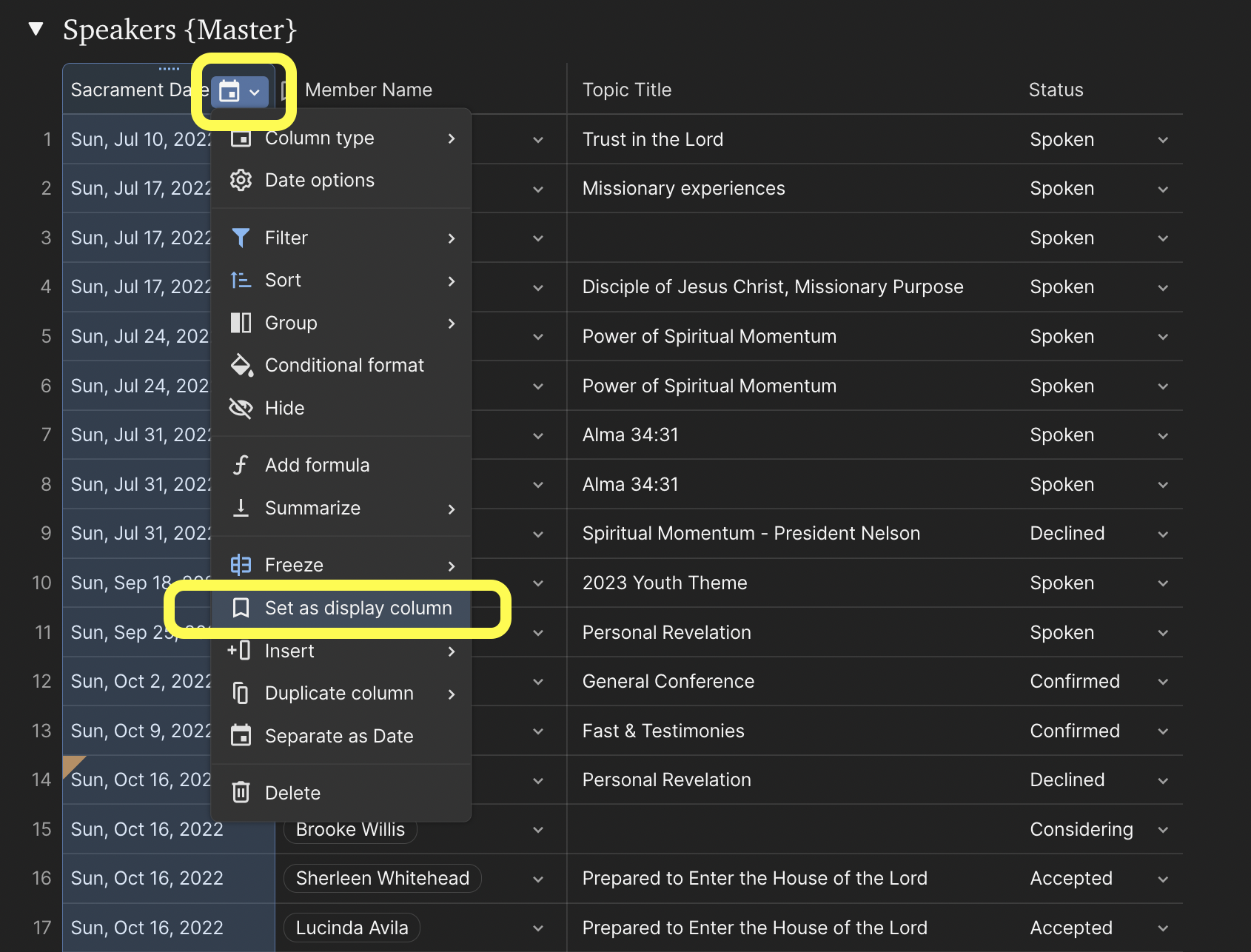The width and height of the screenshot is (1251, 952).
Task: Click the Sherleen Whitehead name chip
Action: 383,879
